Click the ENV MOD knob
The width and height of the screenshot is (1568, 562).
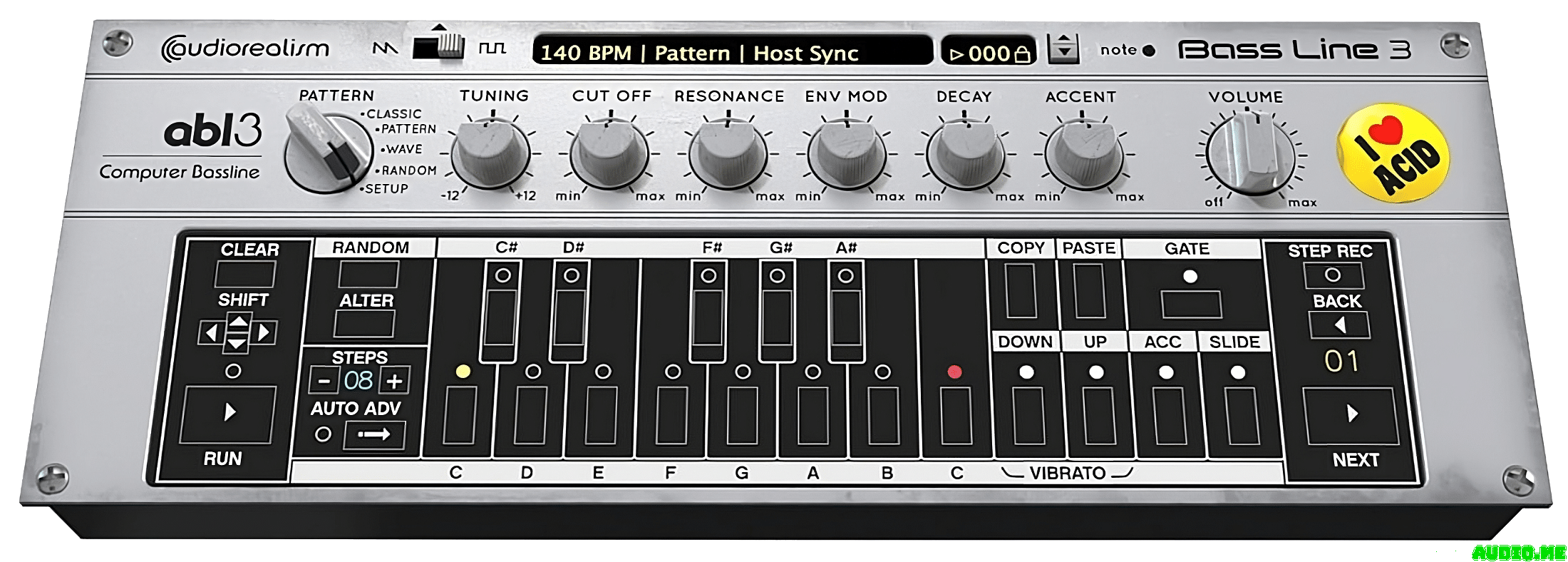tap(847, 153)
